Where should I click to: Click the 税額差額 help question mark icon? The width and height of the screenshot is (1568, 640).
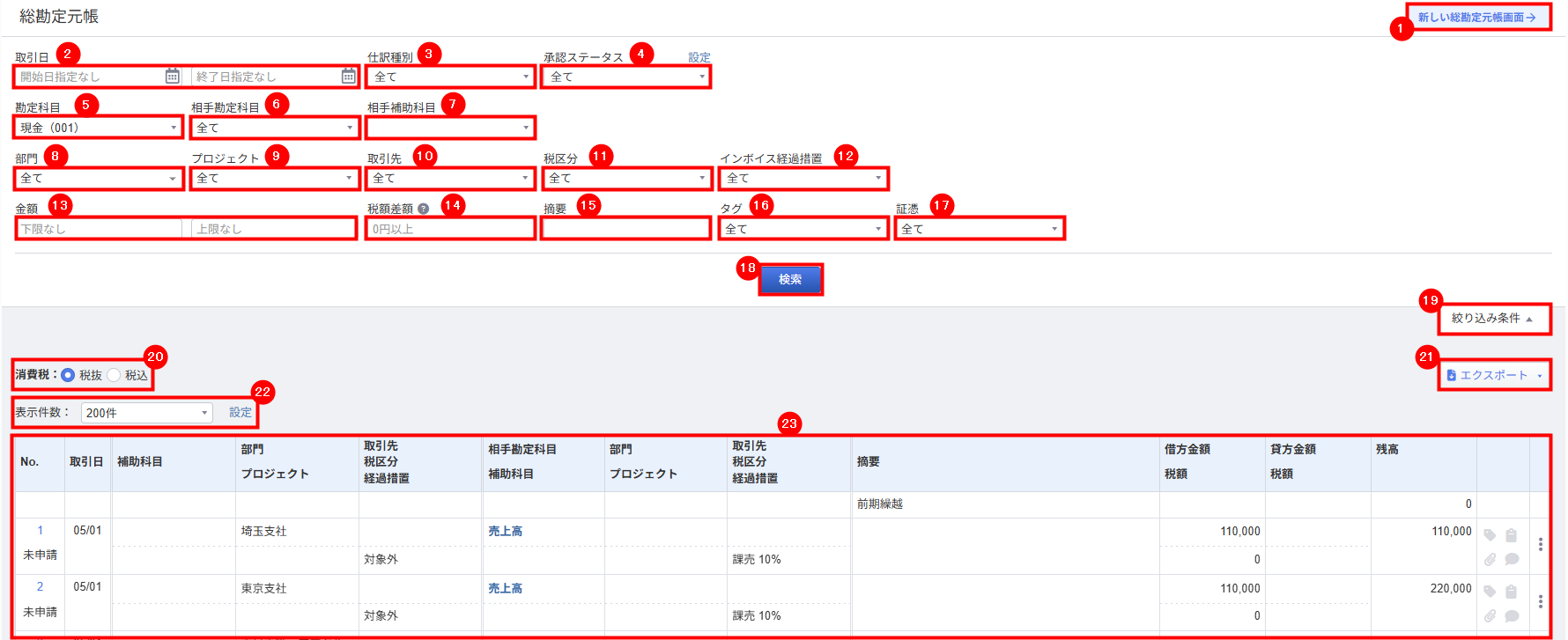coord(424,209)
